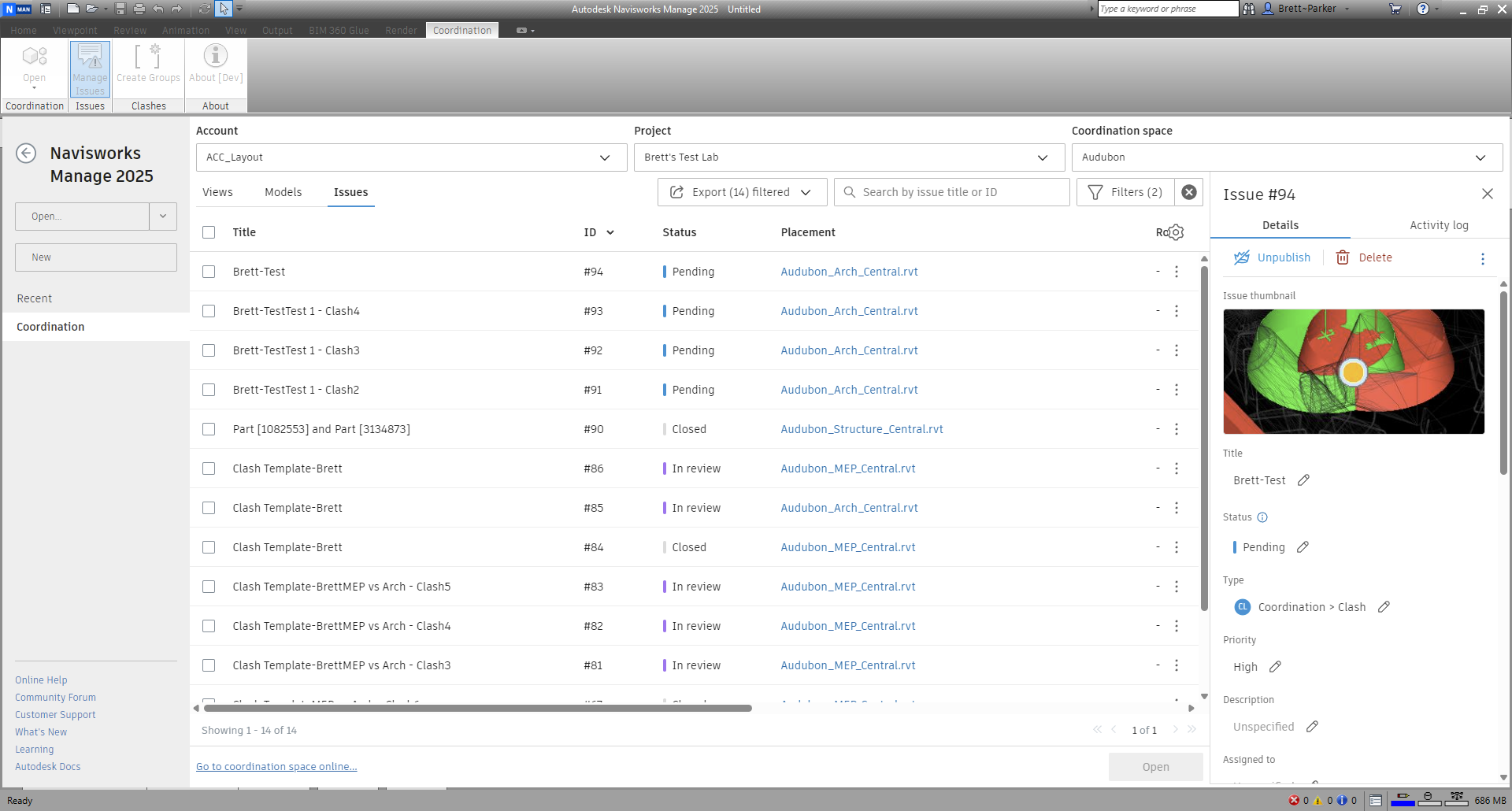Open the Audubon coordination space dropdown
The image size is (1512, 811).
pos(1481,157)
